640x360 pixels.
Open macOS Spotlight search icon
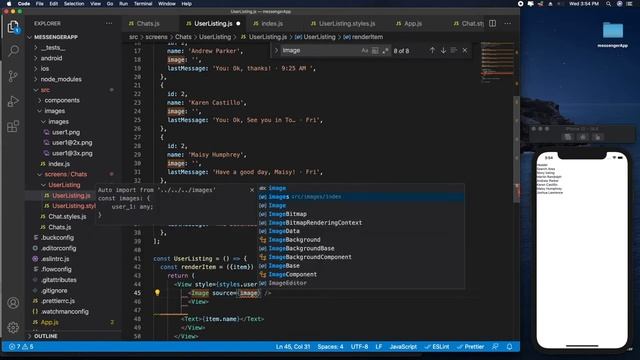pos(608,4)
